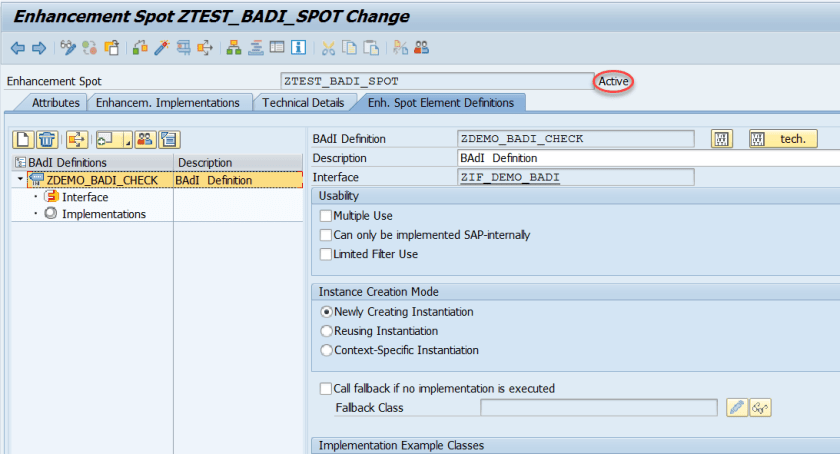Click the Description input field
The width and height of the screenshot is (840, 454).
pyautogui.click(x=649, y=158)
